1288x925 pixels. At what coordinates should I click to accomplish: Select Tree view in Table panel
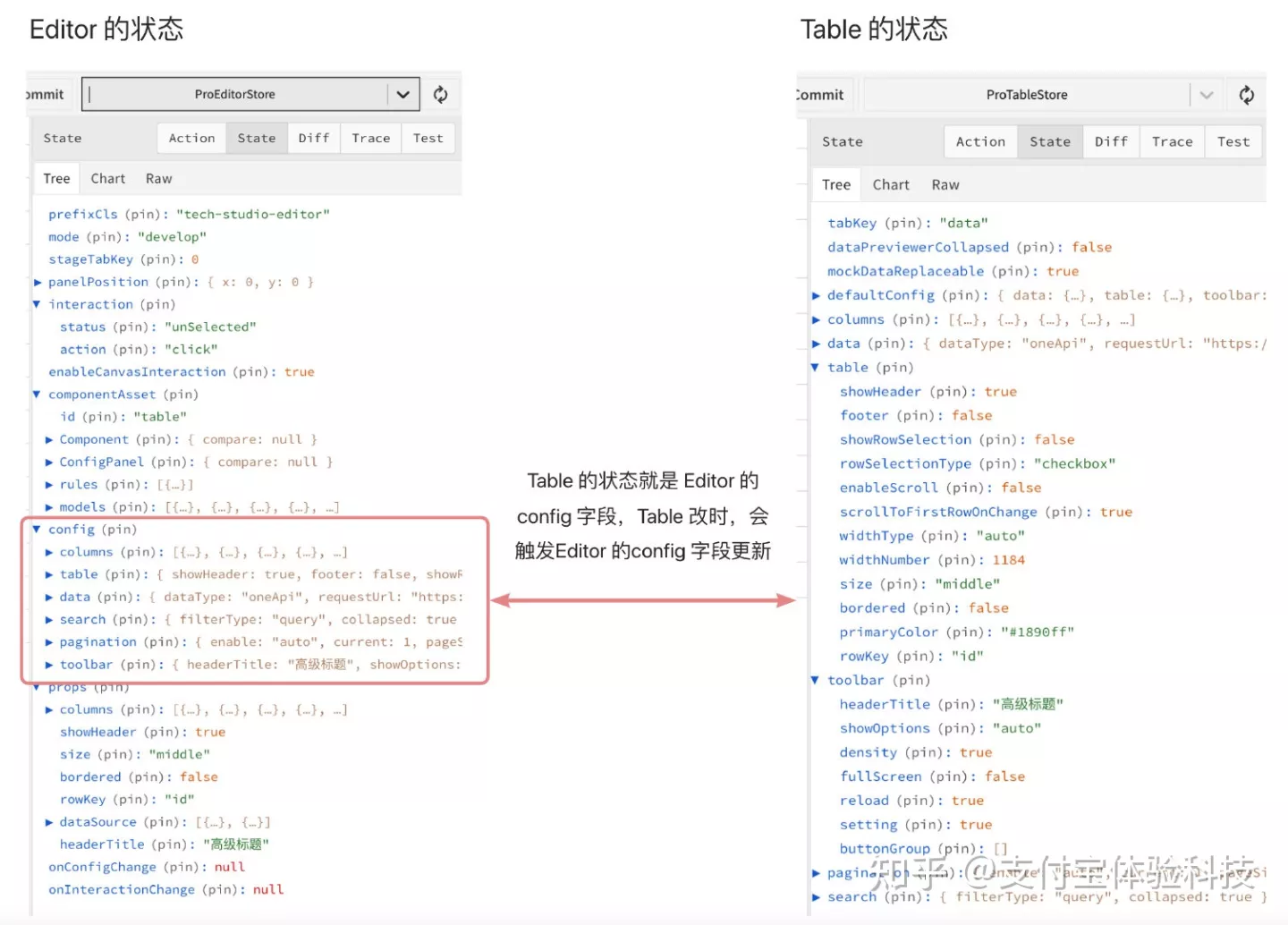point(836,185)
